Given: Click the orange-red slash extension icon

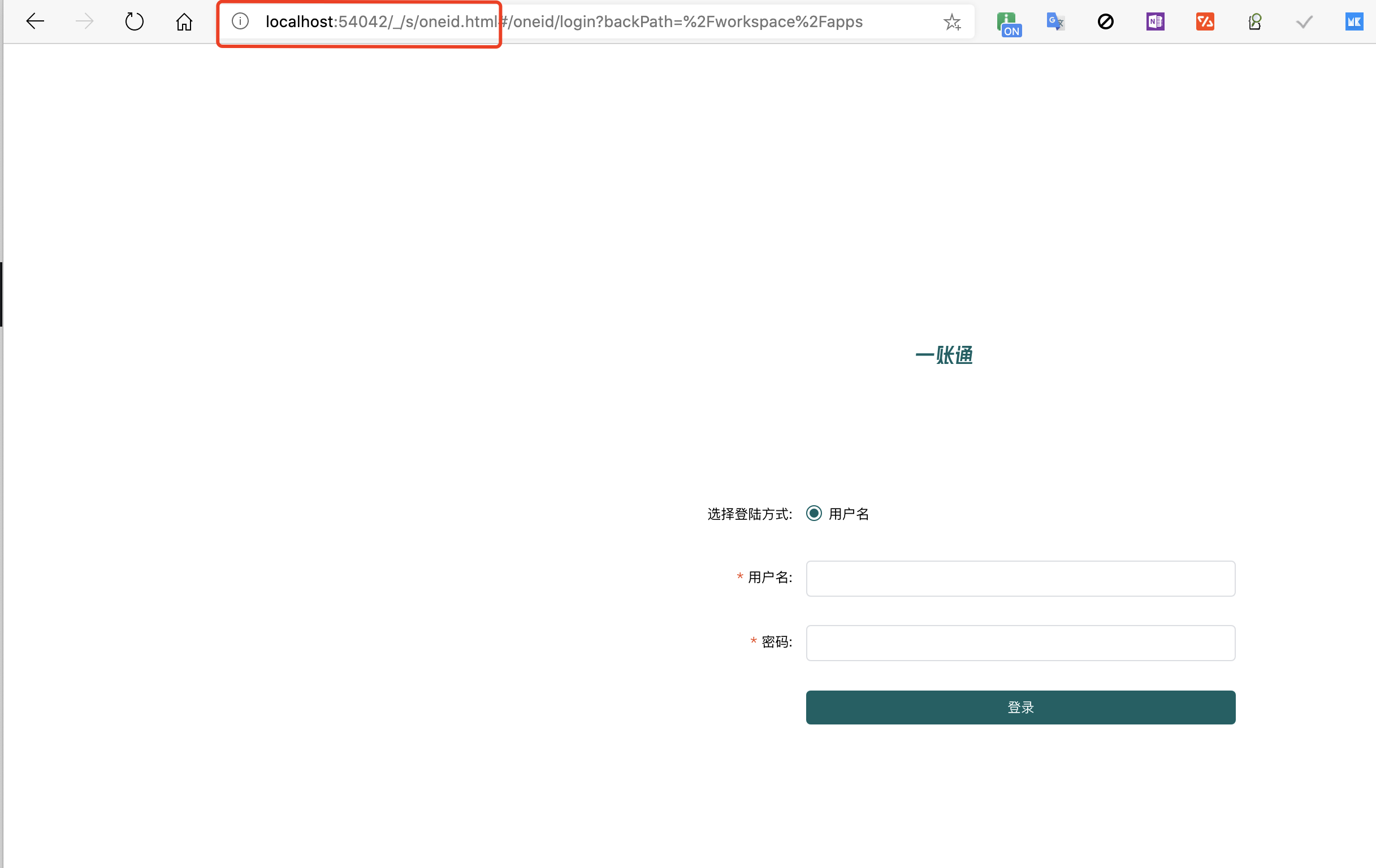Looking at the screenshot, I should pyautogui.click(x=1205, y=21).
